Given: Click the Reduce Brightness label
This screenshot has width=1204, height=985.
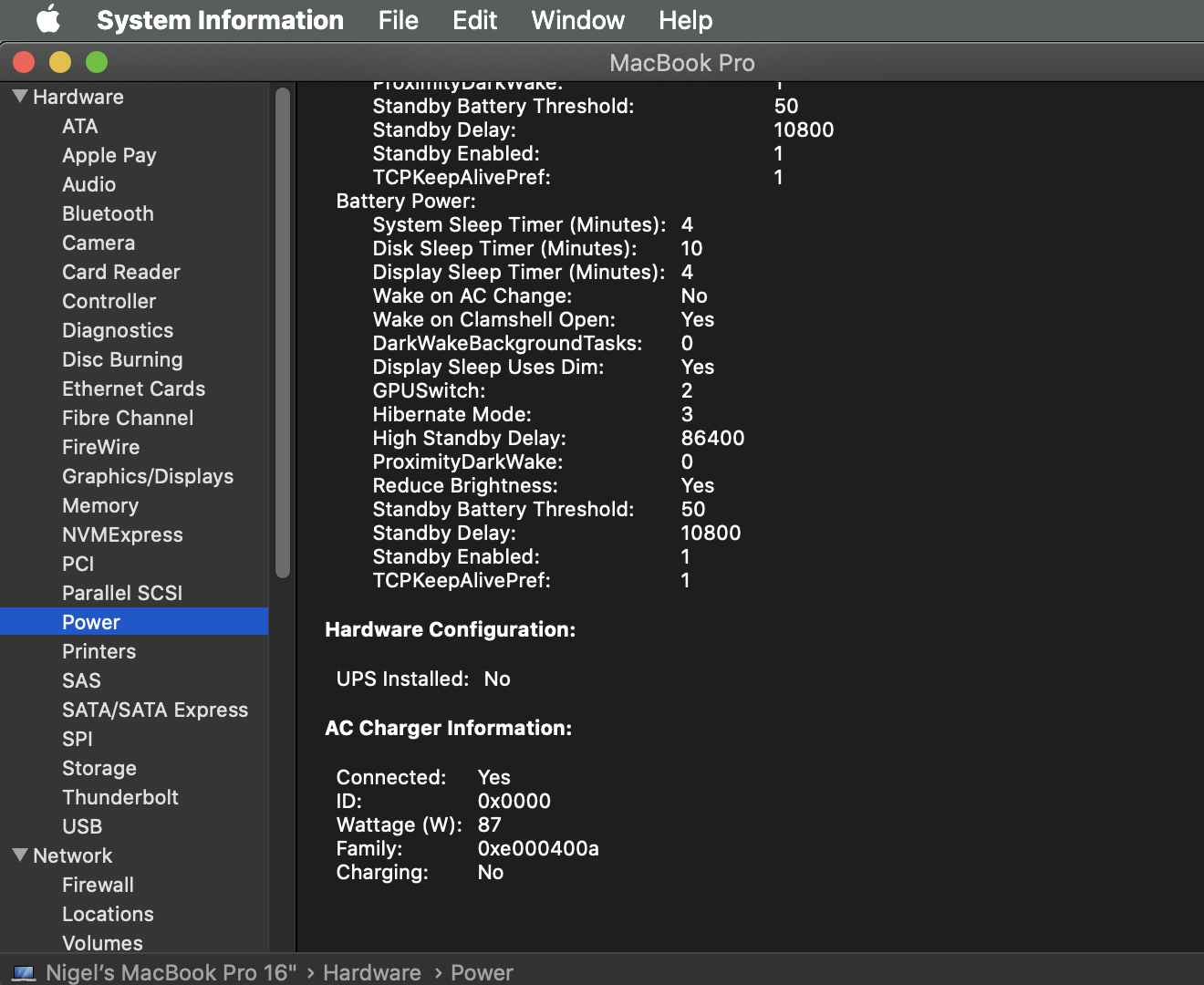Looking at the screenshot, I should pos(465,485).
